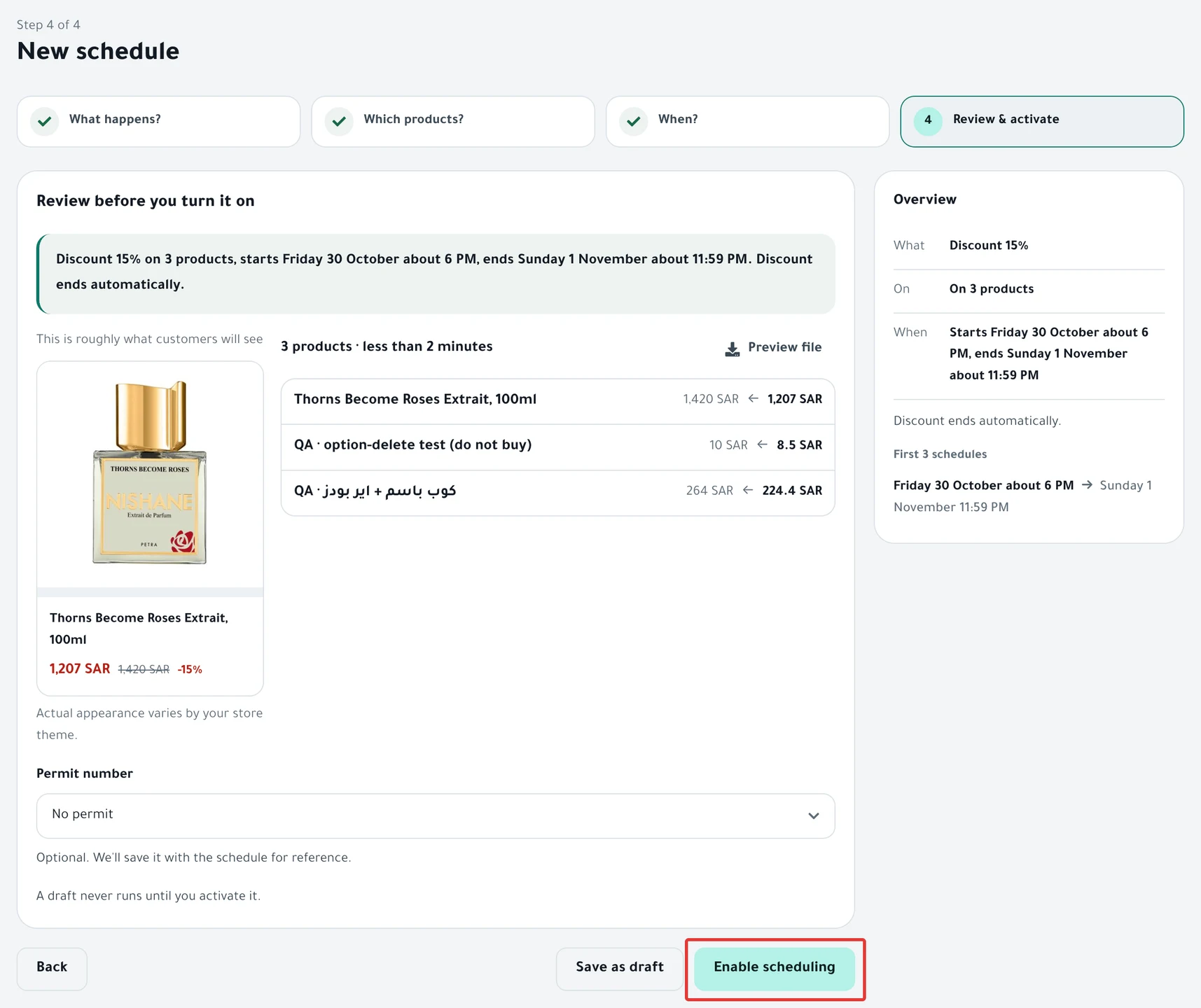This screenshot has width=1201, height=1008.
Task: Select the Review & activate step
Action: pos(1042,121)
